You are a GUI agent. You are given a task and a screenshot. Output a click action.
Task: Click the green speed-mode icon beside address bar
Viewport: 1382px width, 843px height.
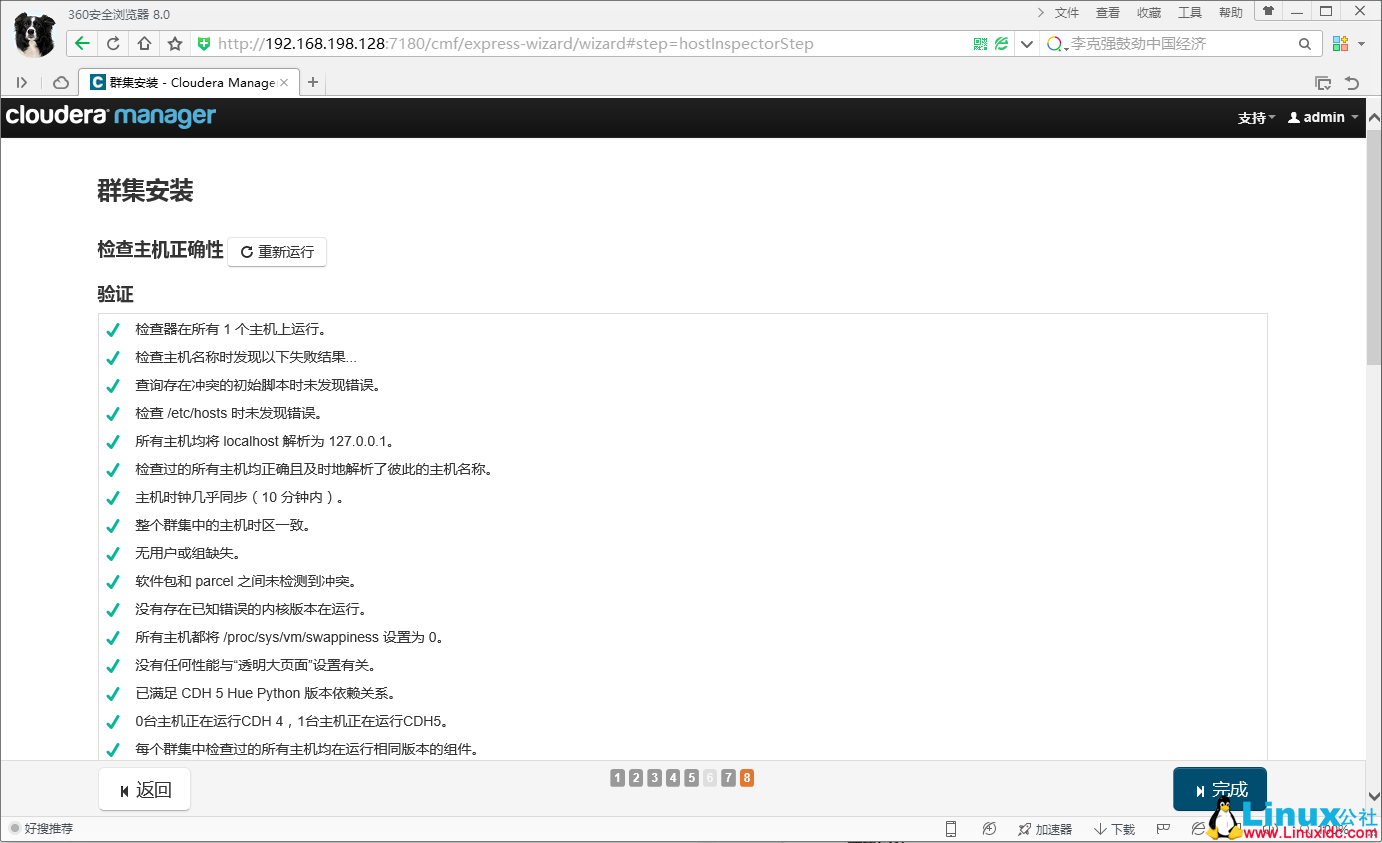(x=999, y=43)
